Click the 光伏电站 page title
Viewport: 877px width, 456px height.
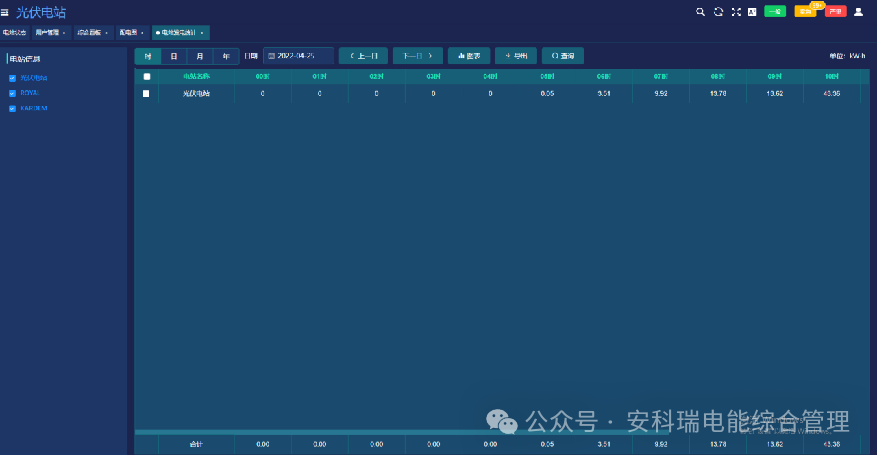point(41,12)
